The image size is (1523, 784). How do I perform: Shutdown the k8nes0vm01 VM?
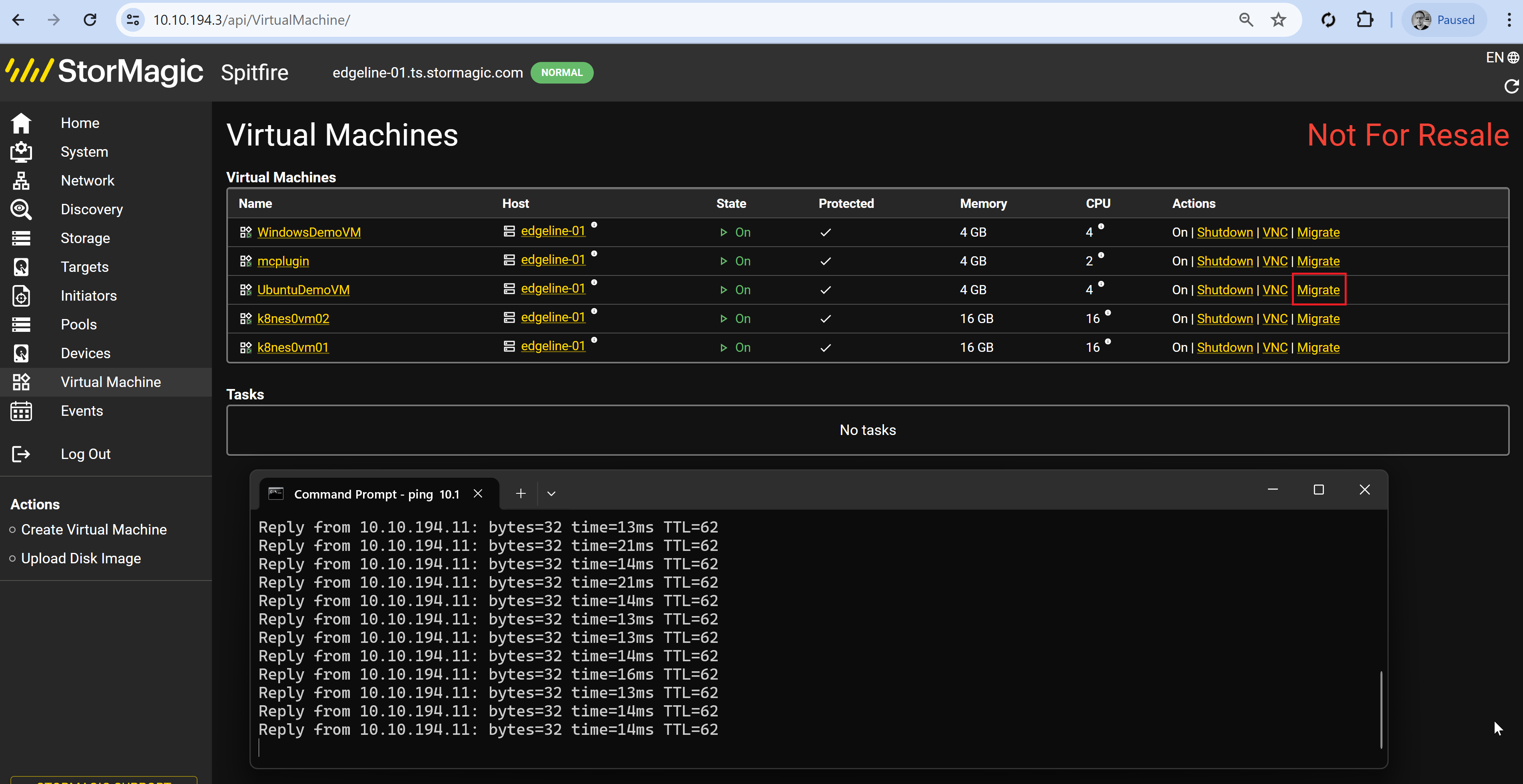tap(1224, 348)
